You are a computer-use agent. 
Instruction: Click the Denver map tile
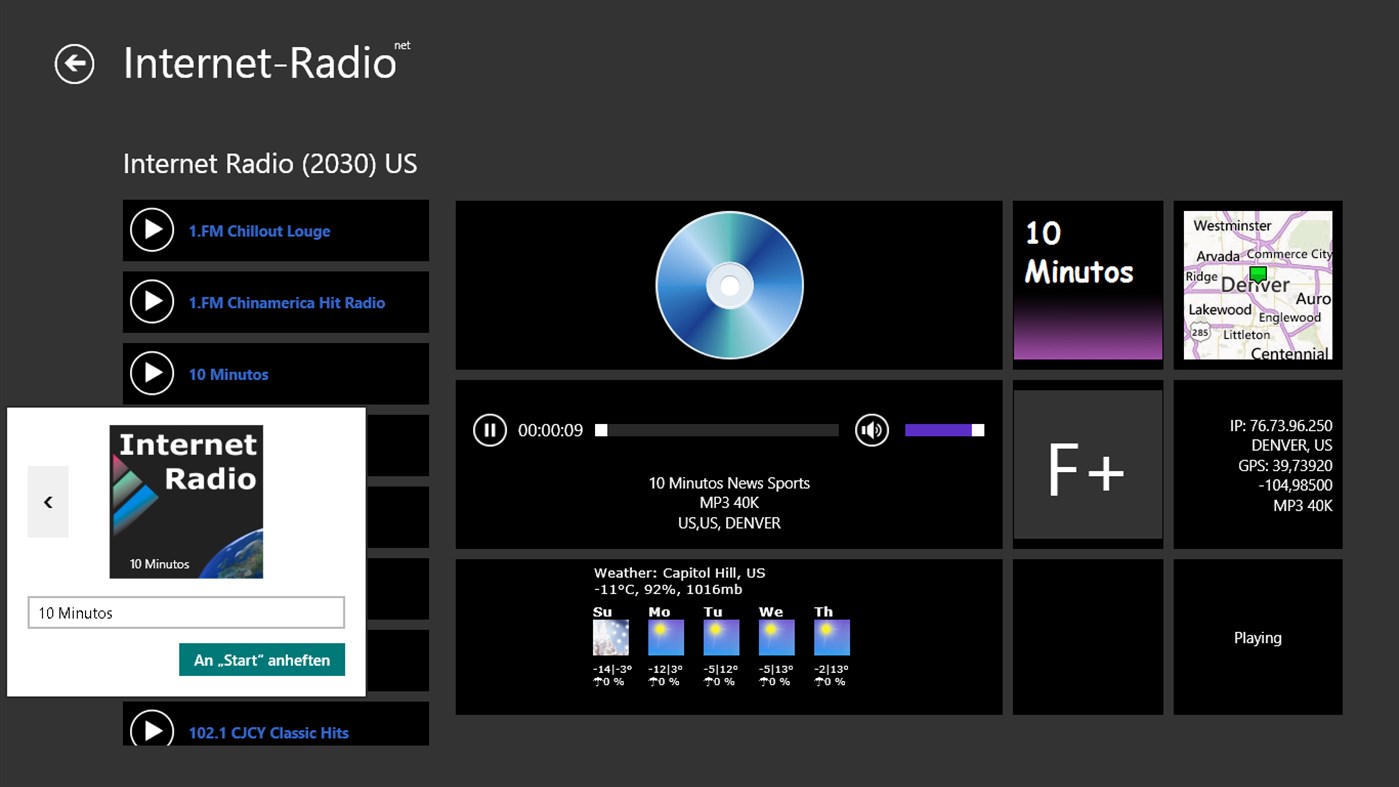[1257, 284]
